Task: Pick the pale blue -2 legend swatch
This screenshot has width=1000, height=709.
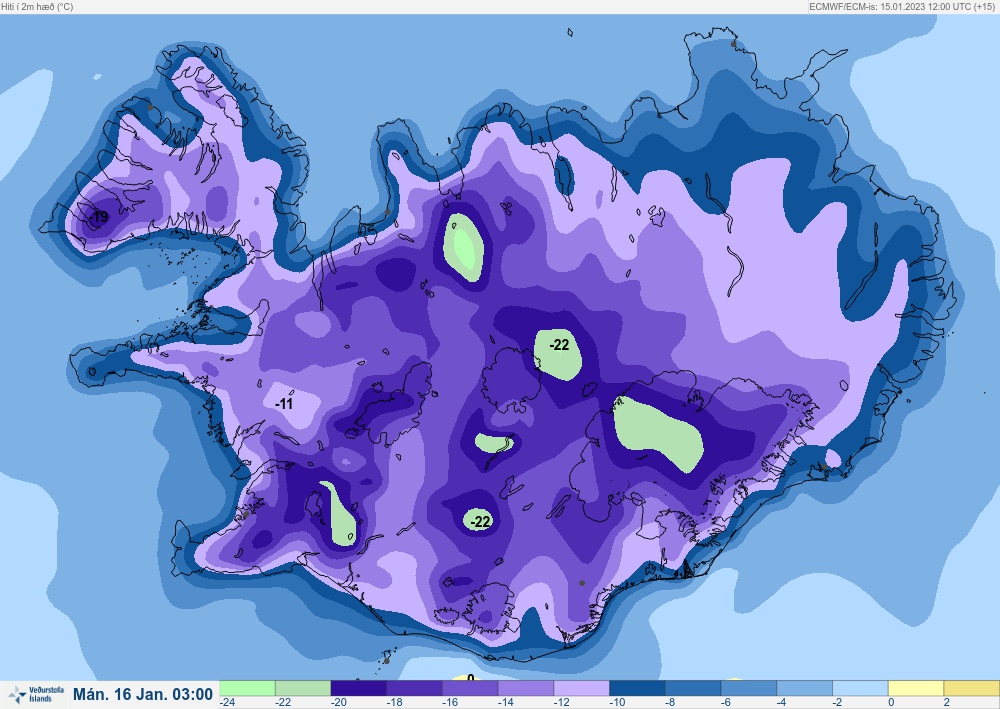Action: point(860,688)
